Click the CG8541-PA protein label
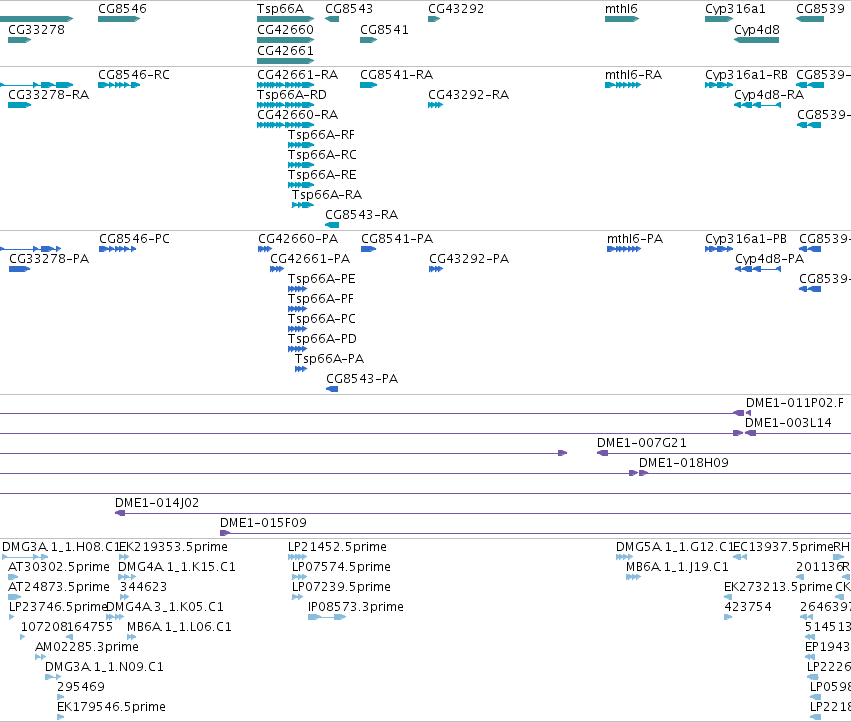 (397, 239)
